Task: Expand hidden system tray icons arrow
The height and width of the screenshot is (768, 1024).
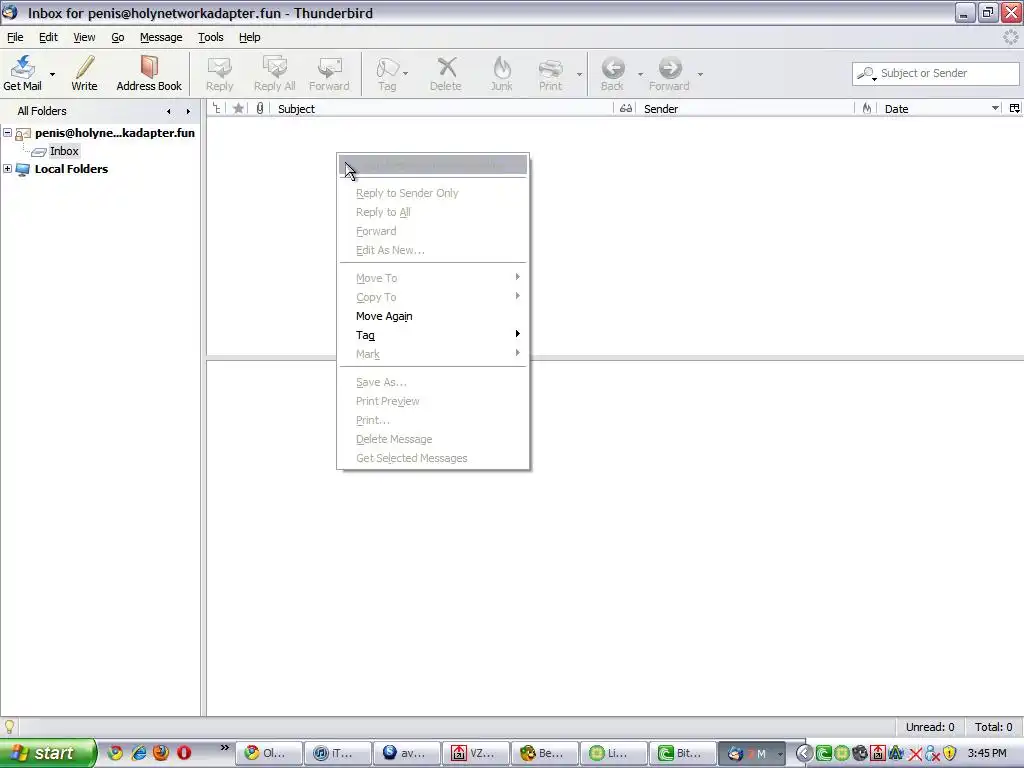Action: tap(803, 753)
